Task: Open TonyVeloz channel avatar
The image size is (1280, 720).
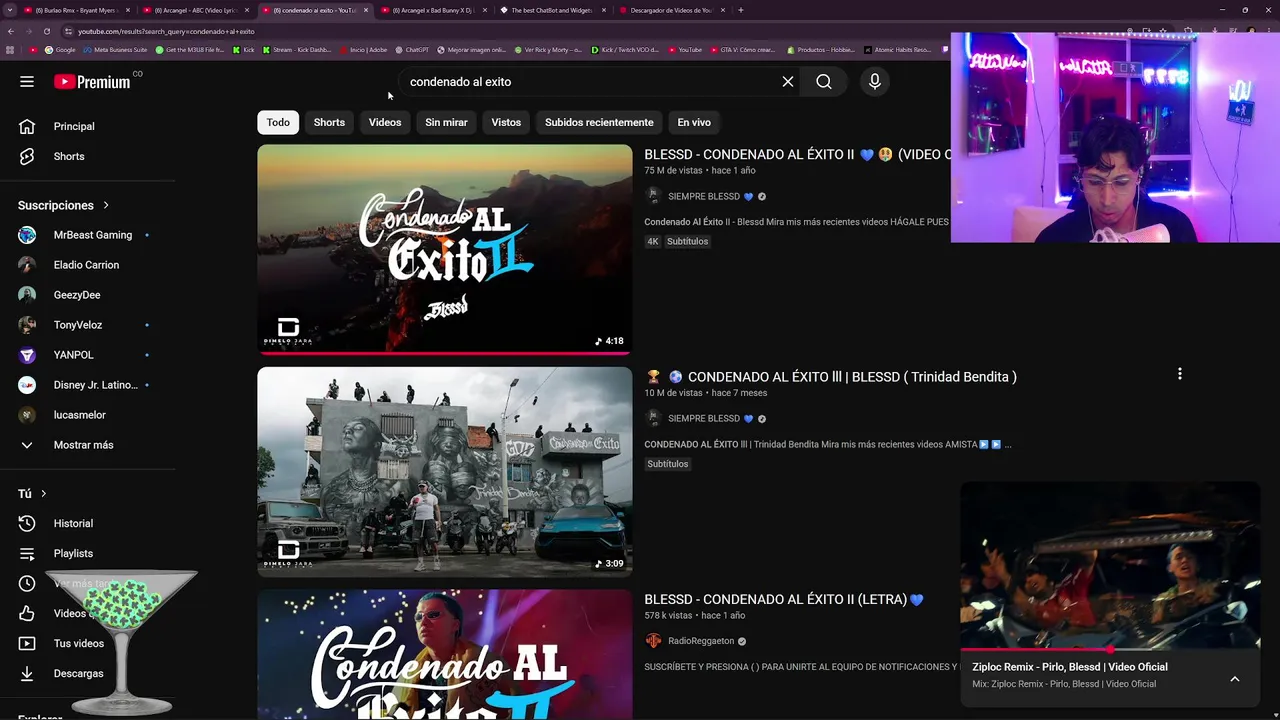Action: point(27,325)
